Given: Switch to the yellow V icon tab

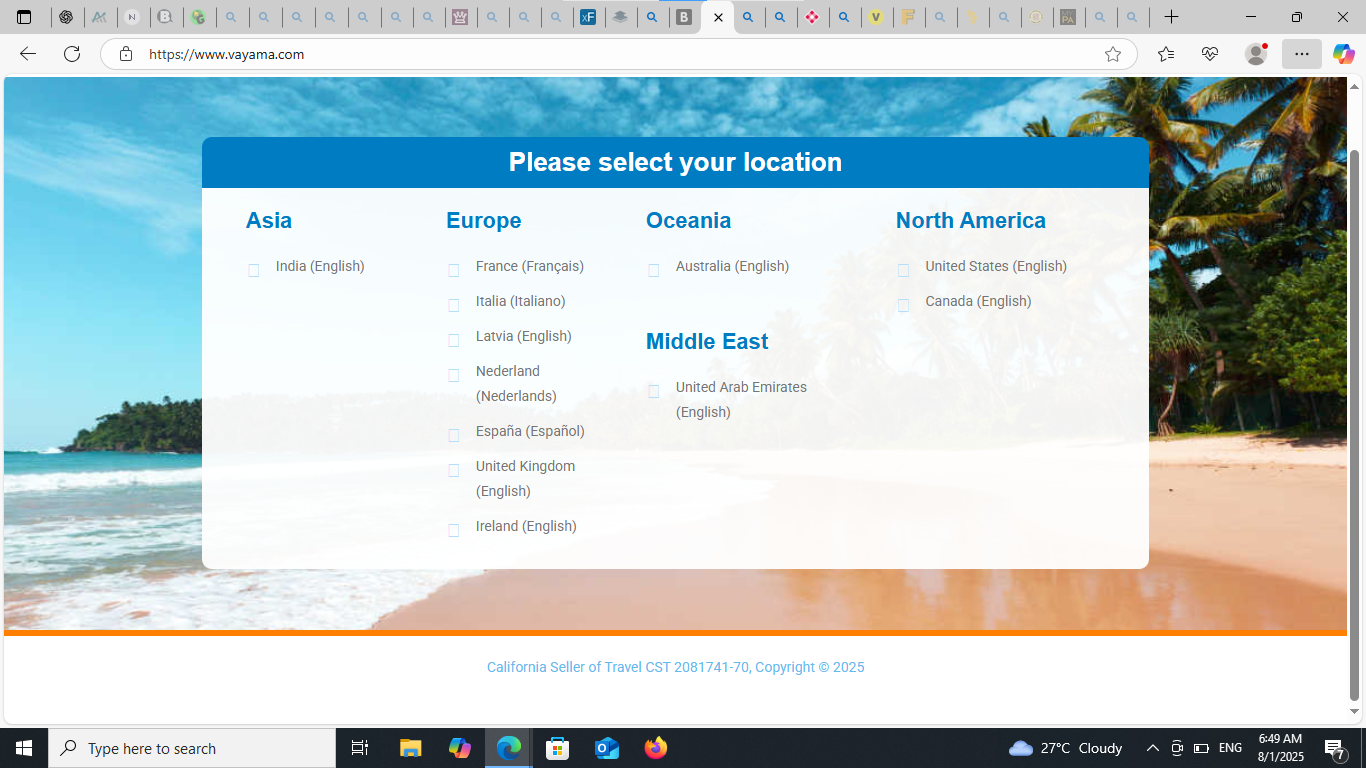Looking at the screenshot, I should tap(876, 17).
